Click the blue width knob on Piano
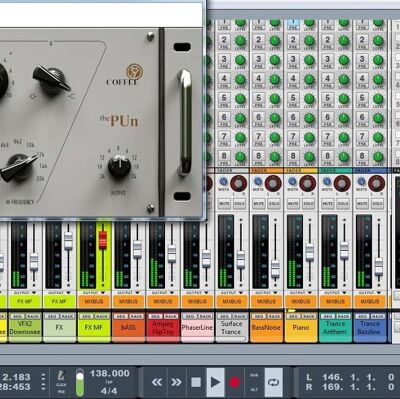 tap(292, 182)
